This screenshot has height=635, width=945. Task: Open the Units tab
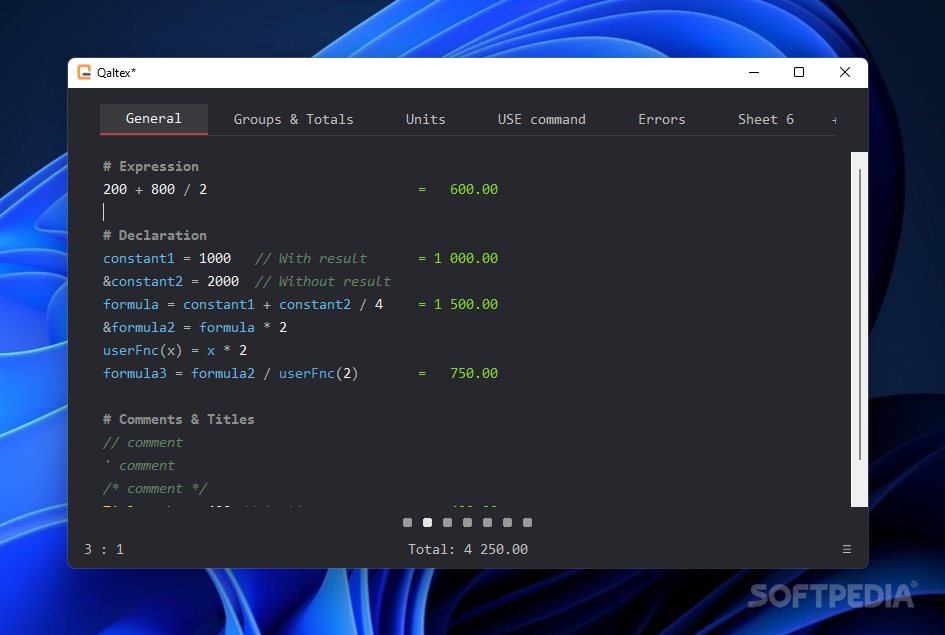[x=425, y=119]
